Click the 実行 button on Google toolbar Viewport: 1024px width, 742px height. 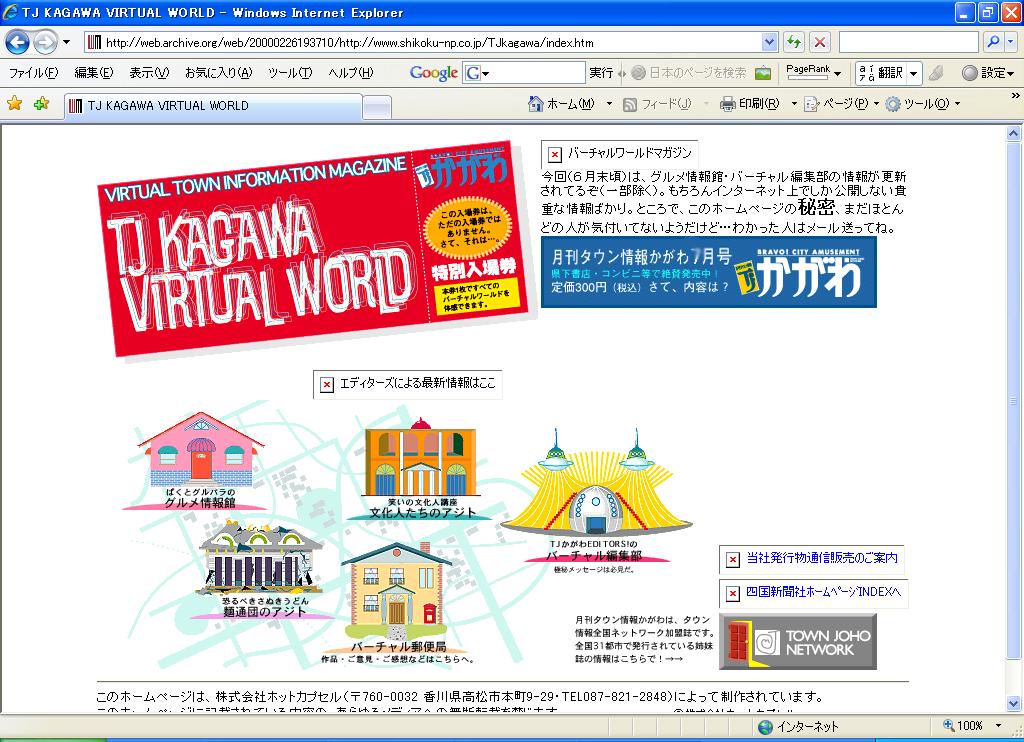tap(601, 73)
